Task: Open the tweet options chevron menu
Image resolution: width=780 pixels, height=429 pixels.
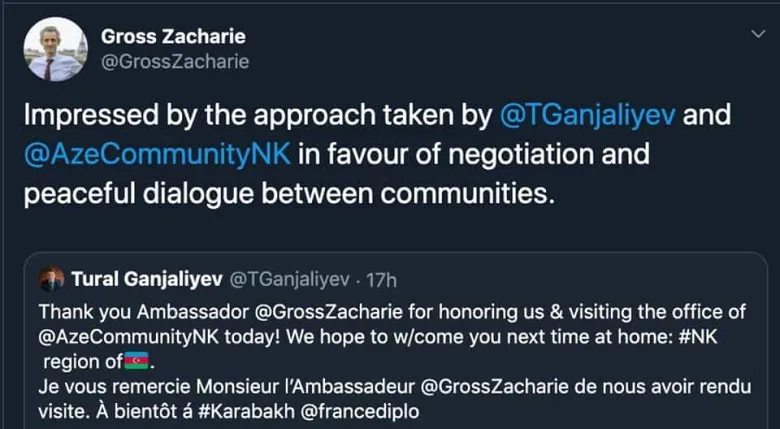Action: pos(756,34)
